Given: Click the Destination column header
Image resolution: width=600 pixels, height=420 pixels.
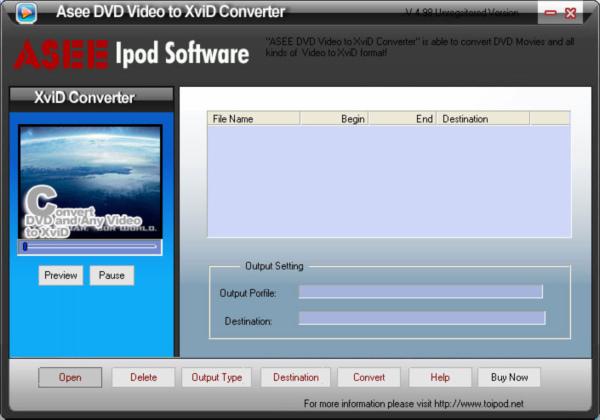Looking at the screenshot, I should (x=483, y=118).
